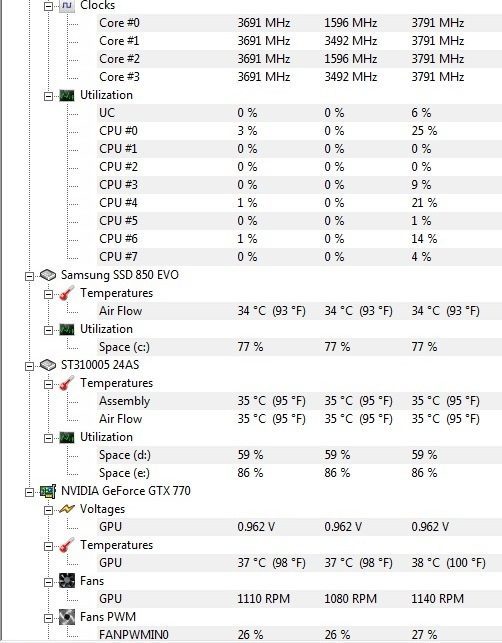
Task: Collapse the Fans PWM section
Action: click(48, 618)
